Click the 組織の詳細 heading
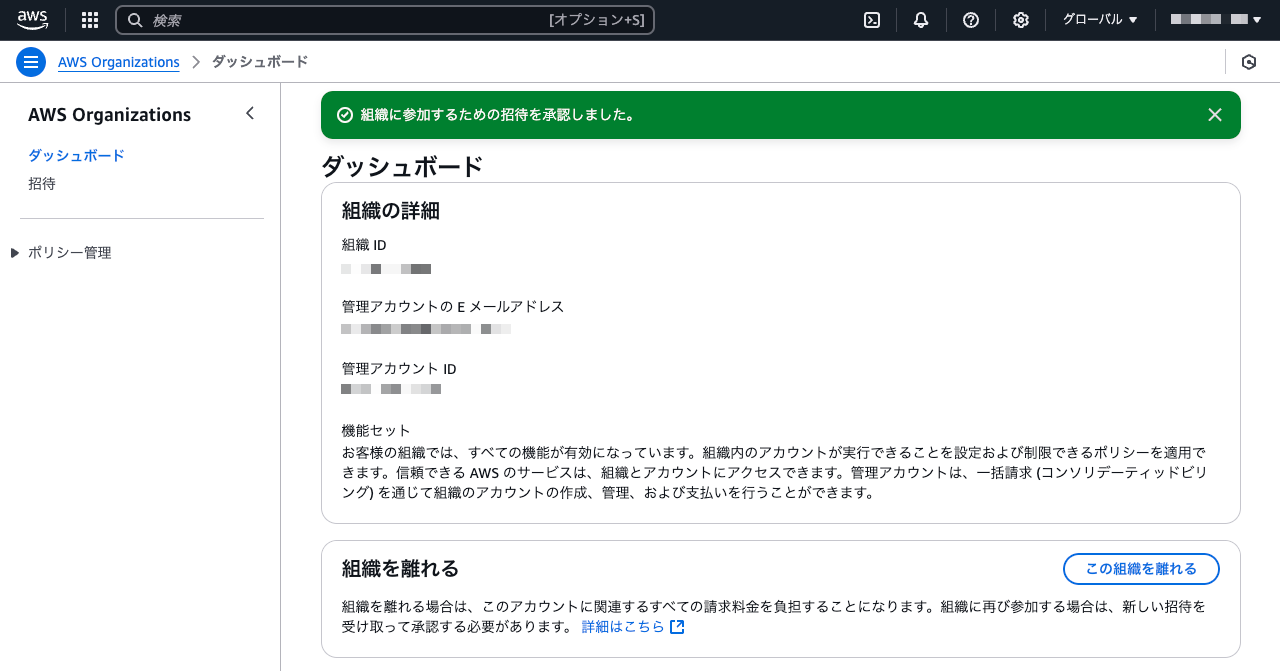This screenshot has height=671, width=1280. point(391,211)
